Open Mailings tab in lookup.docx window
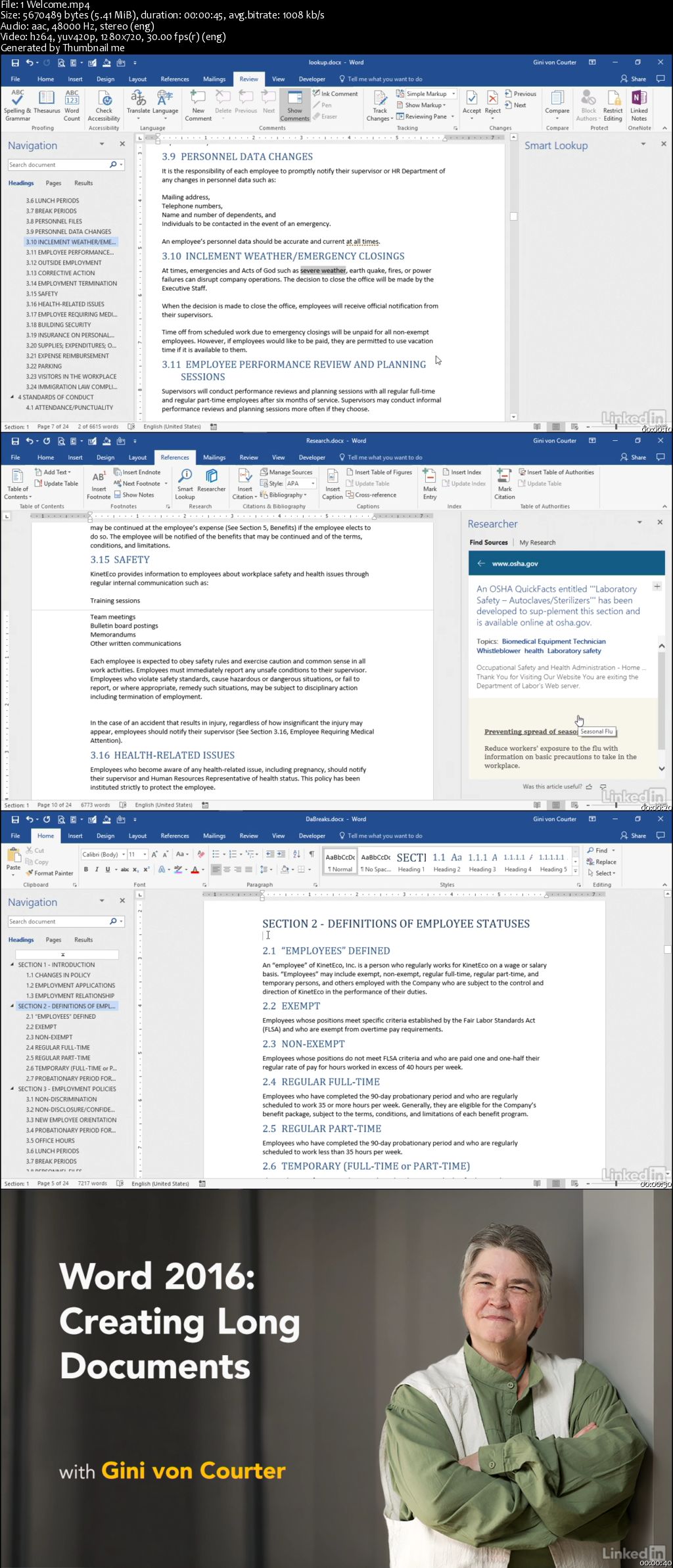673x1568 pixels. pos(214,79)
